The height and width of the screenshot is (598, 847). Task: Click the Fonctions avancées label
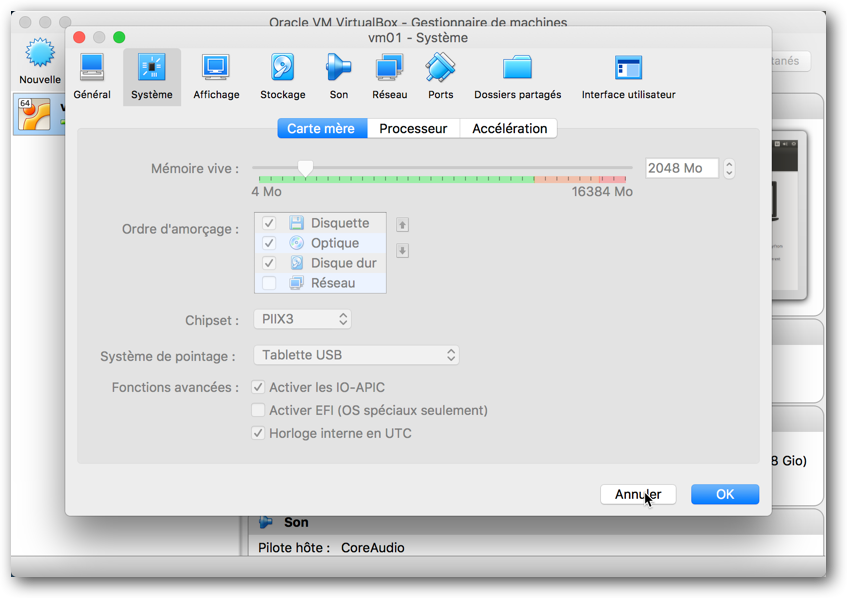(175, 387)
